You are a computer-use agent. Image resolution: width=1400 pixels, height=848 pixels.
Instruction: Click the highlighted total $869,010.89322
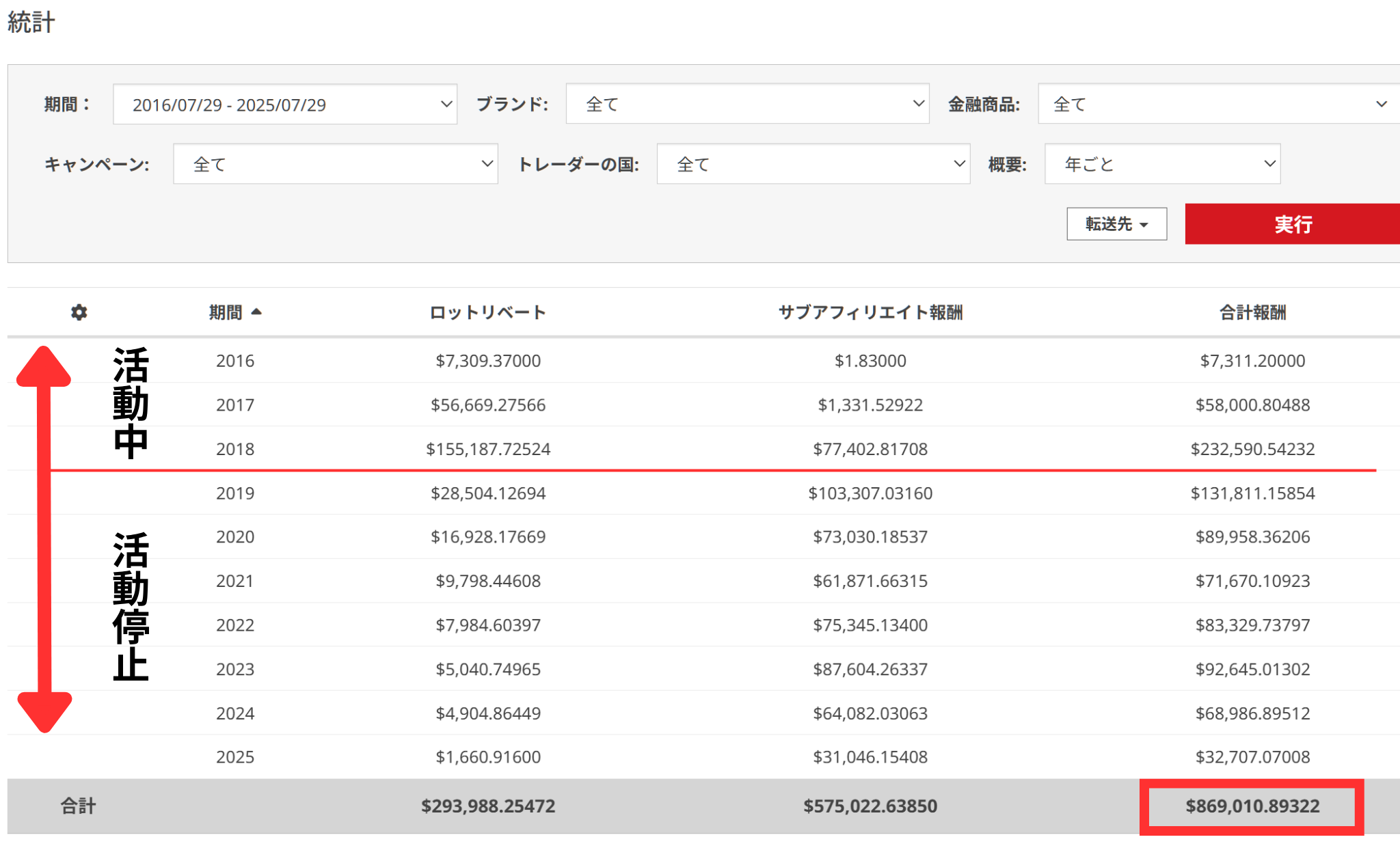pos(1252,806)
